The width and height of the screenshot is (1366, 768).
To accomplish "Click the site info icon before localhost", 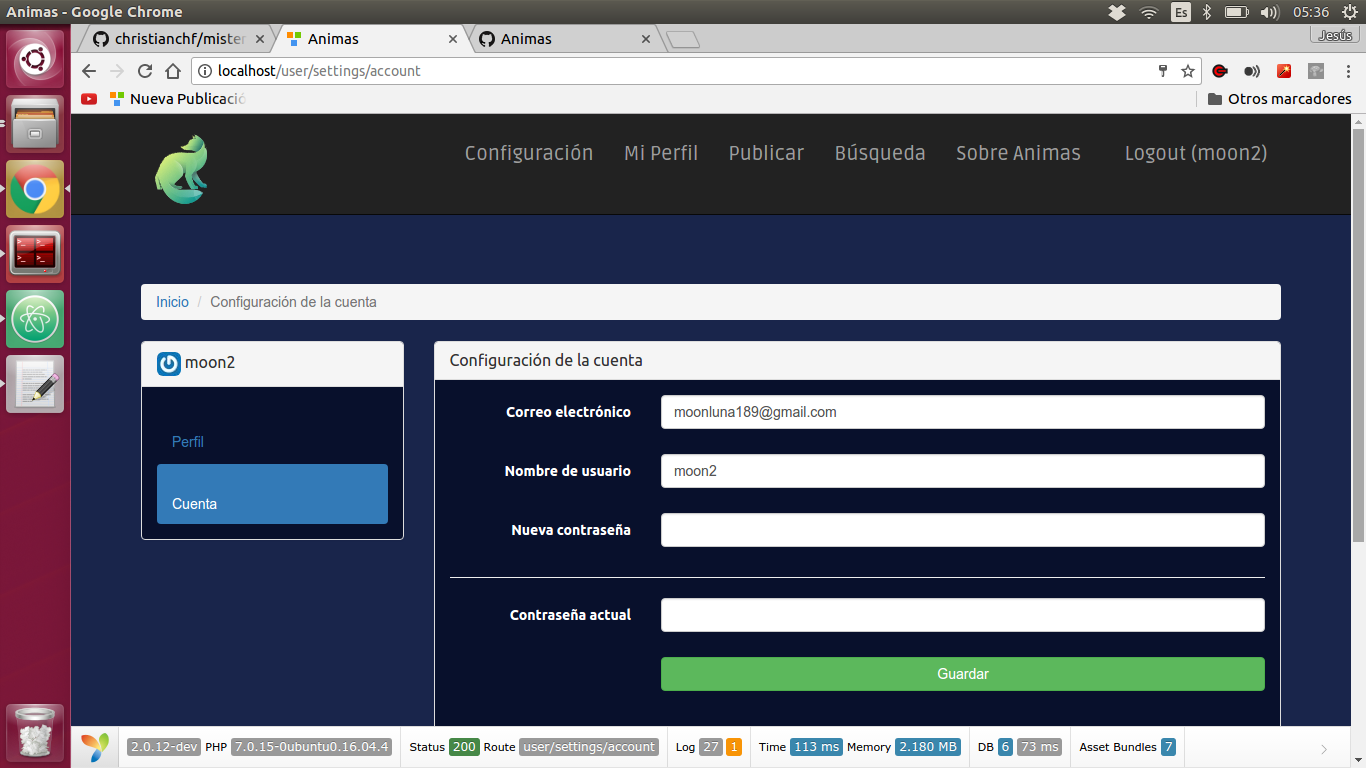I will pos(206,71).
